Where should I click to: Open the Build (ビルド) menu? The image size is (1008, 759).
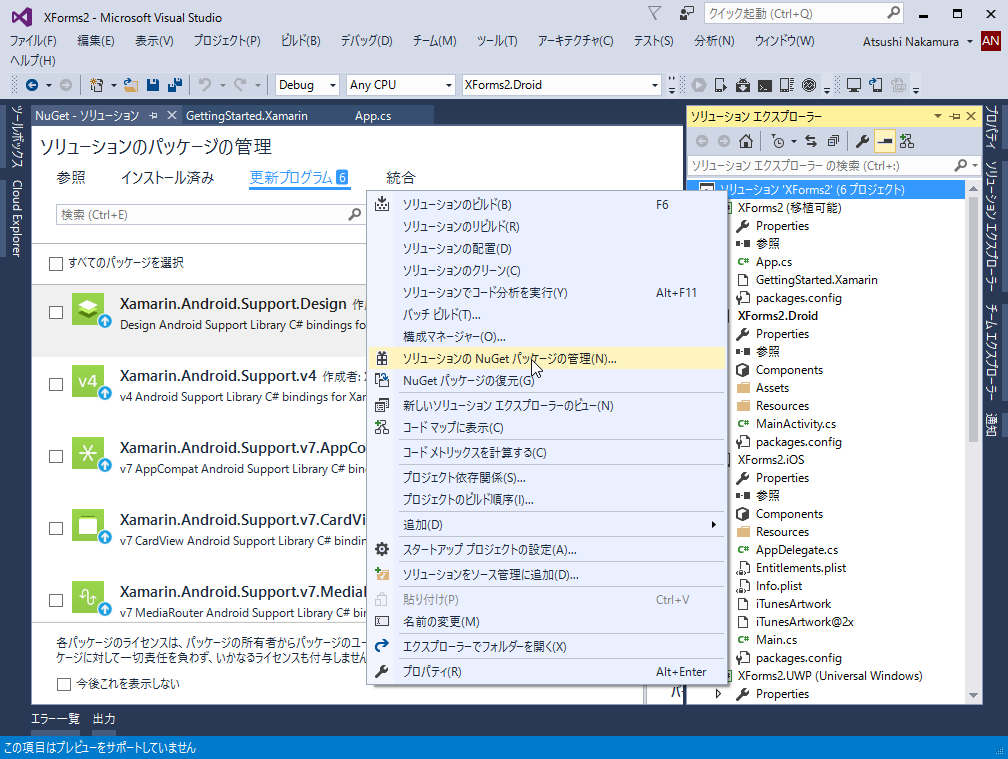pos(300,40)
